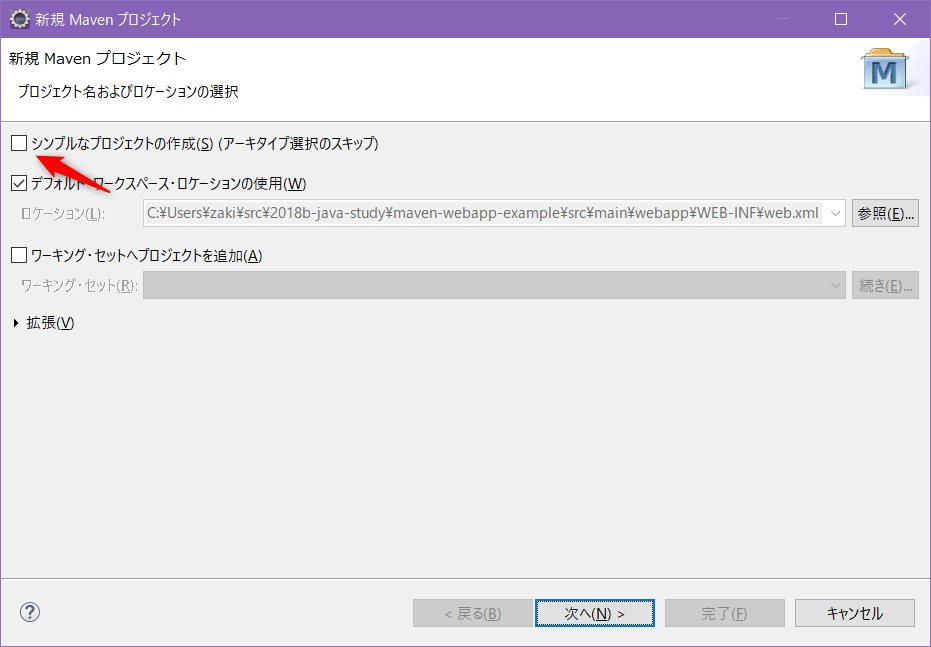Click the 'プロジェクト名およびロケーションの選択' subtitle text
This screenshot has width=931, height=647.
pyautogui.click(x=128, y=91)
